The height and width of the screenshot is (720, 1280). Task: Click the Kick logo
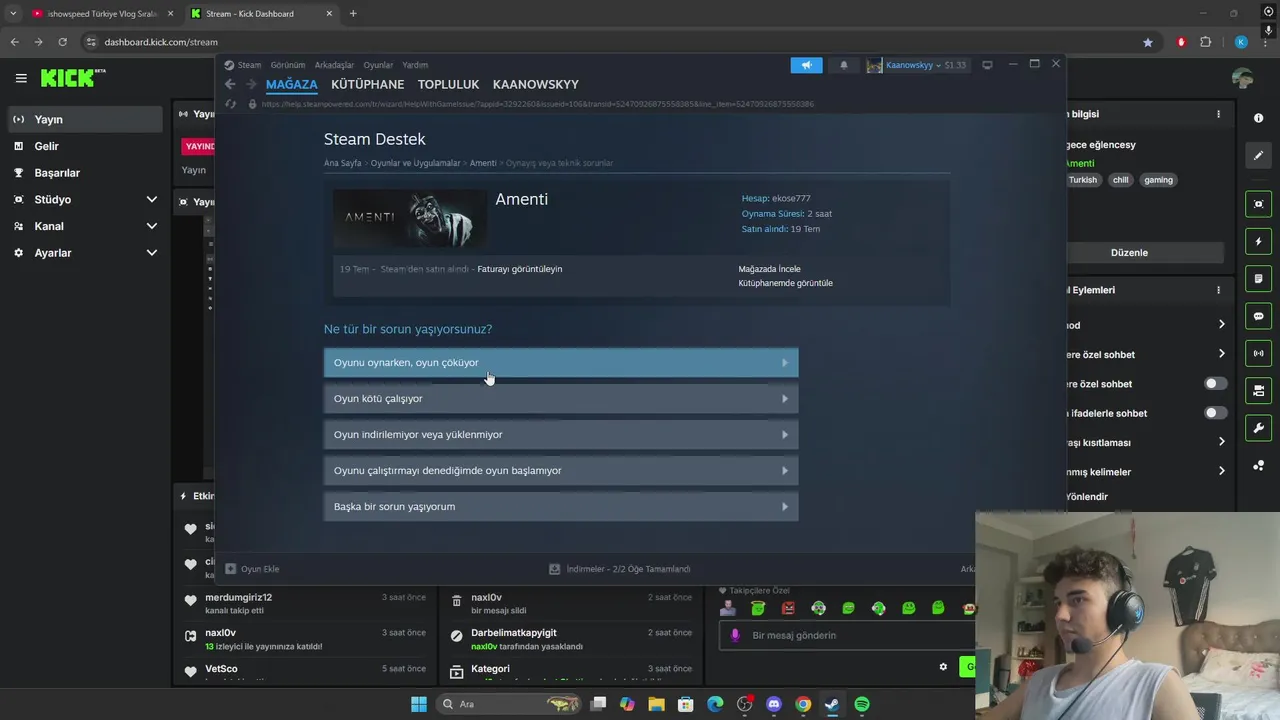click(73, 78)
